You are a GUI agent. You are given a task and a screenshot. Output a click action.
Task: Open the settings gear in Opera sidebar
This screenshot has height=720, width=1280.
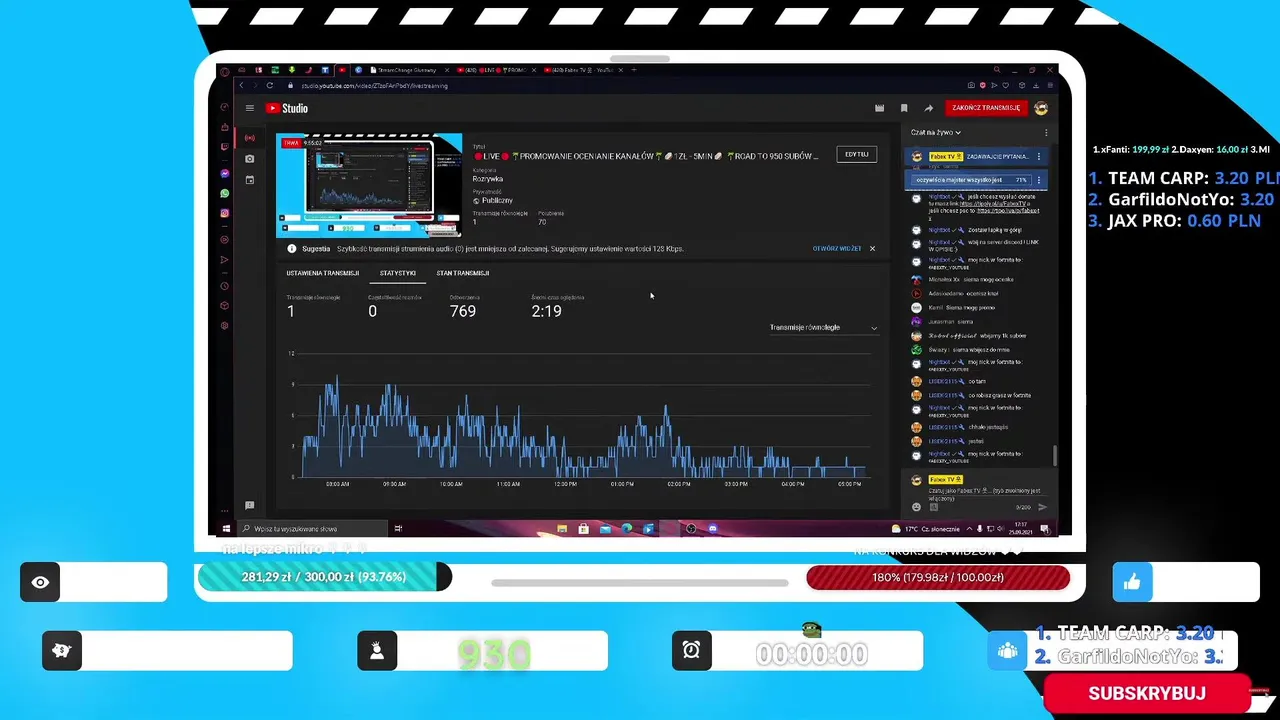[x=225, y=326]
